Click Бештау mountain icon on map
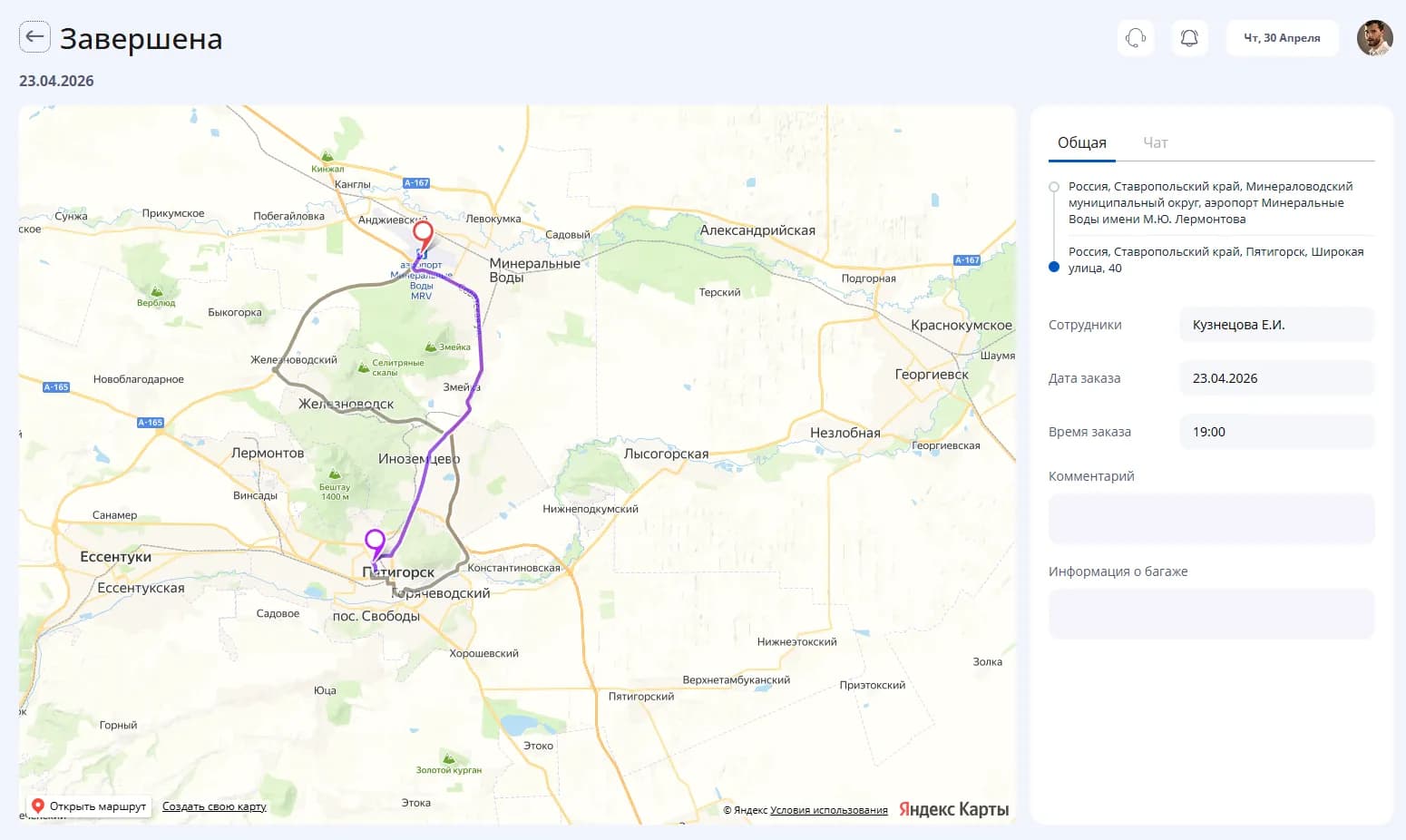The width and height of the screenshot is (1406, 840). click(335, 474)
